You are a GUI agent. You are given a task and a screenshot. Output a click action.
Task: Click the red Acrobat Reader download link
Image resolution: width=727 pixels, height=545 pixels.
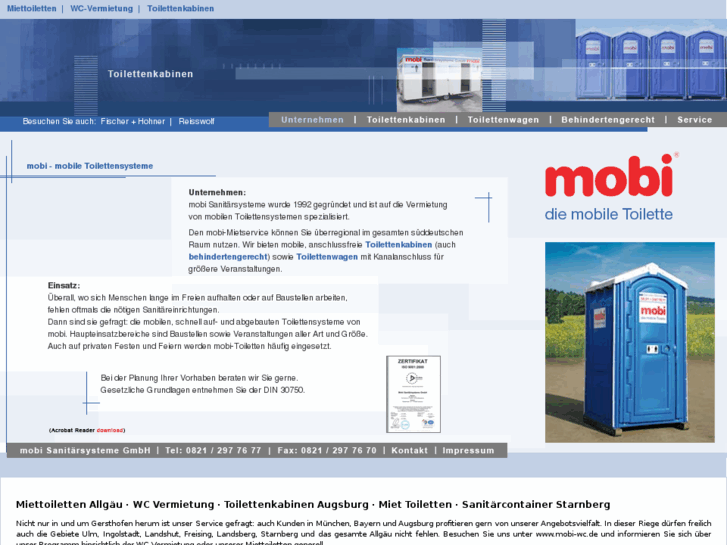110,430
